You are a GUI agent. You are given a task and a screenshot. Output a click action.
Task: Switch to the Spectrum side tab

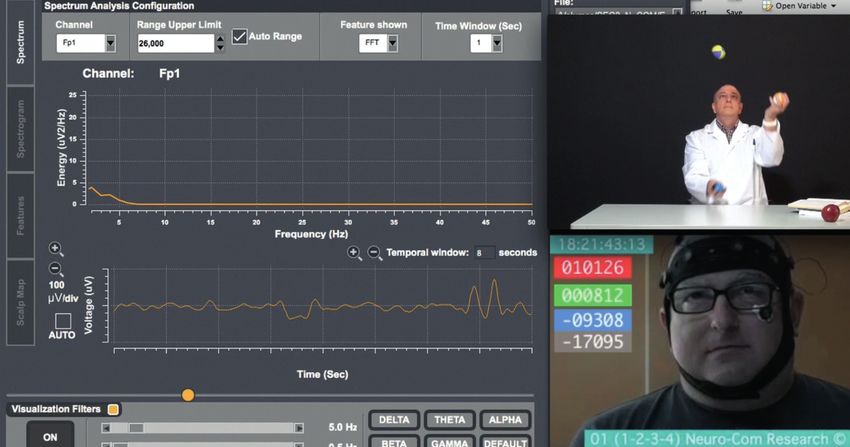tap(21, 42)
